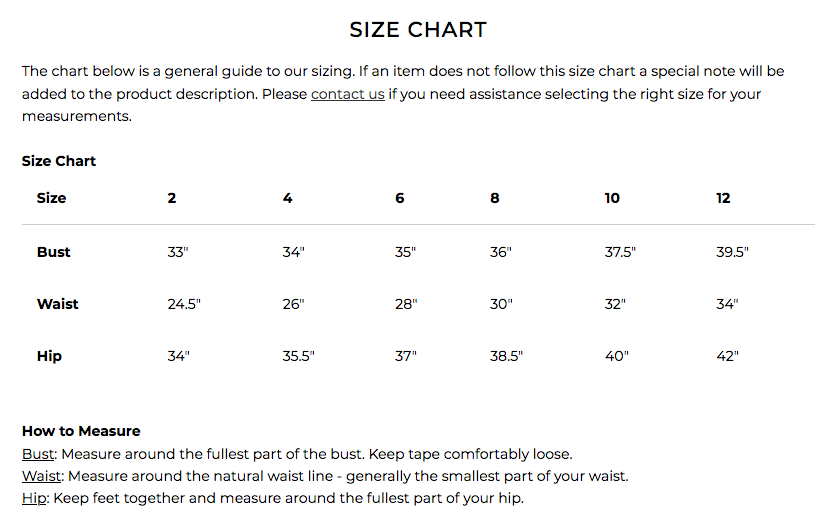
Task: Open the contact us link
Action: click(x=347, y=94)
